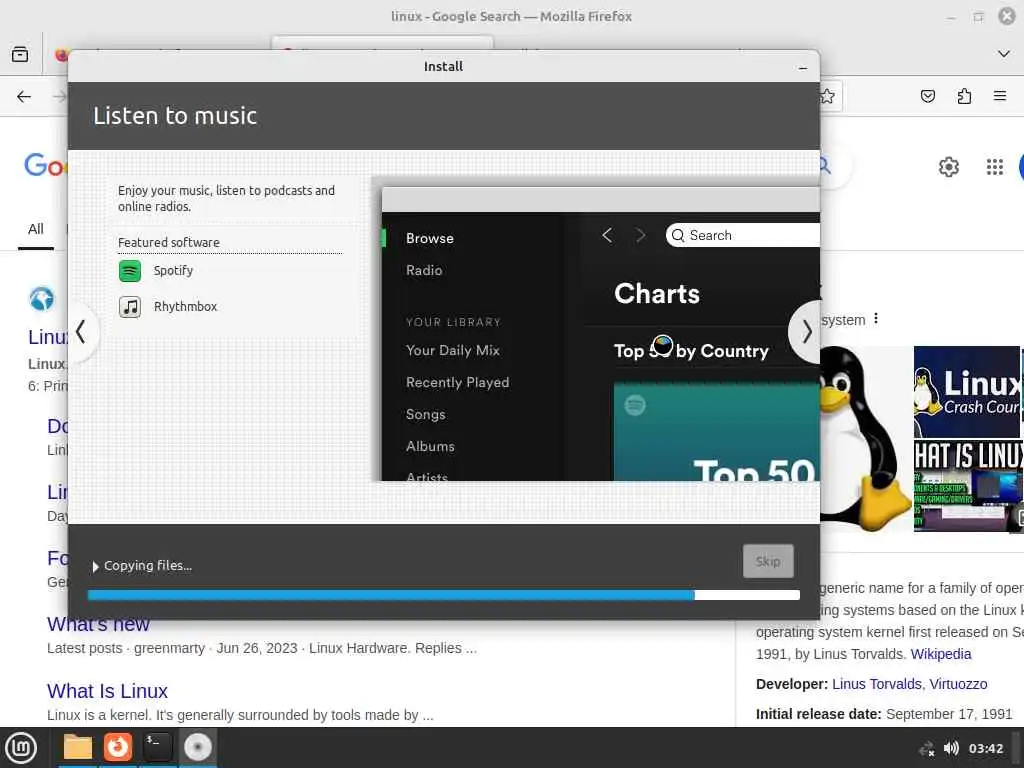This screenshot has height=768, width=1024.
Task: Click the Featured software heading
Action: pos(168,242)
